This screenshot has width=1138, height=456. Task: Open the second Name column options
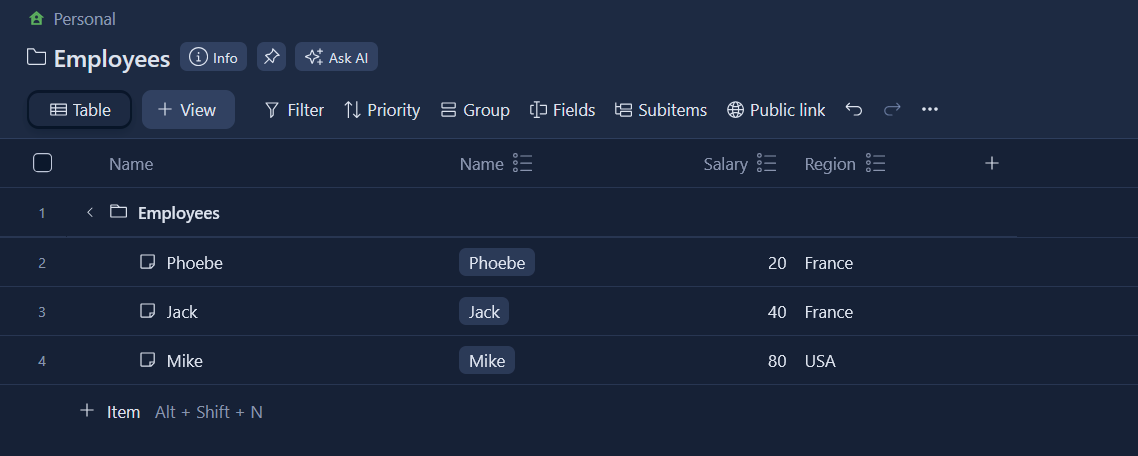pyautogui.click(x=522, y=164)
